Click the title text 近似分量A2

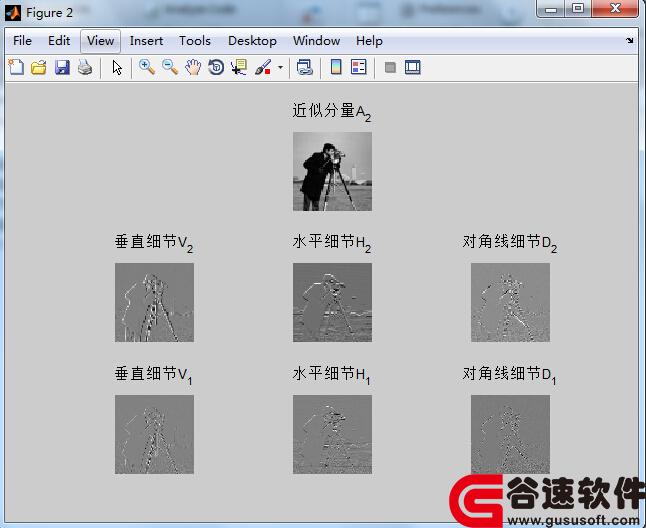332,112
